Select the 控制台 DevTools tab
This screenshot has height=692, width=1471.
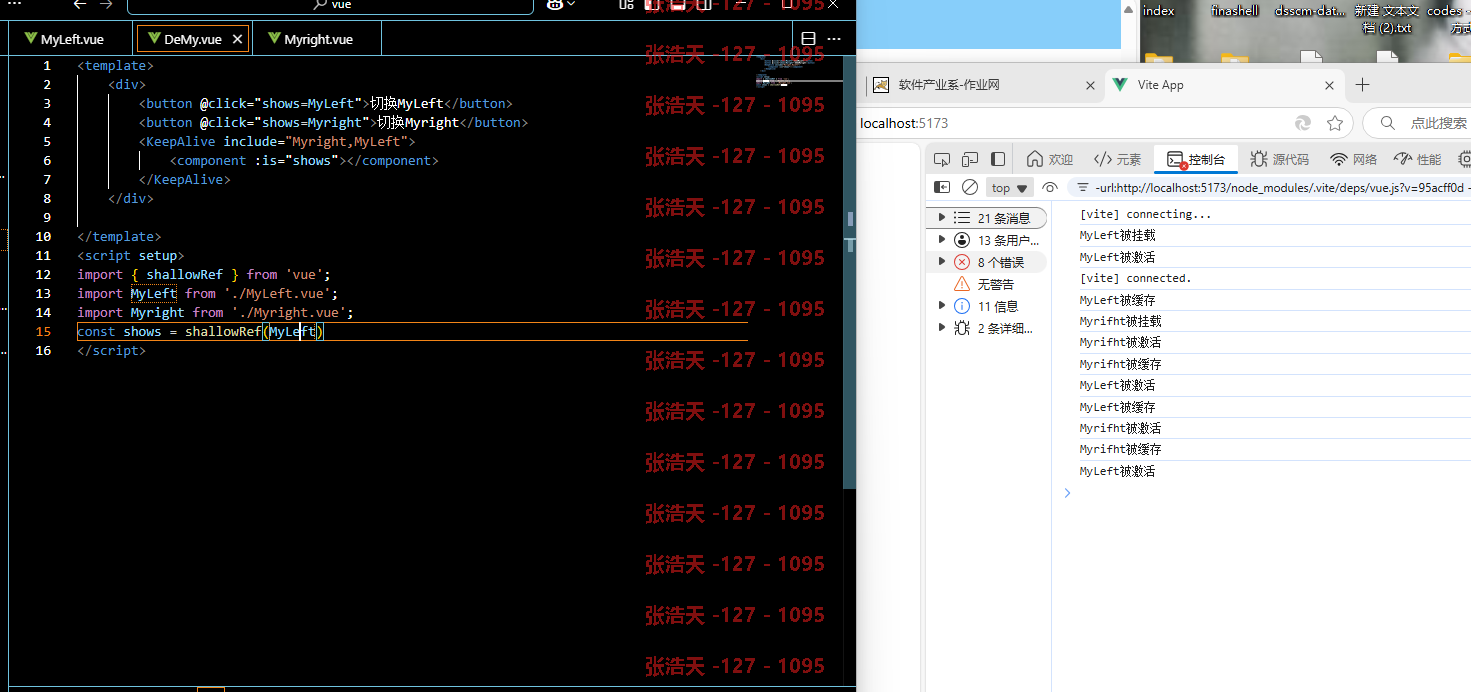coord(1196,159)
